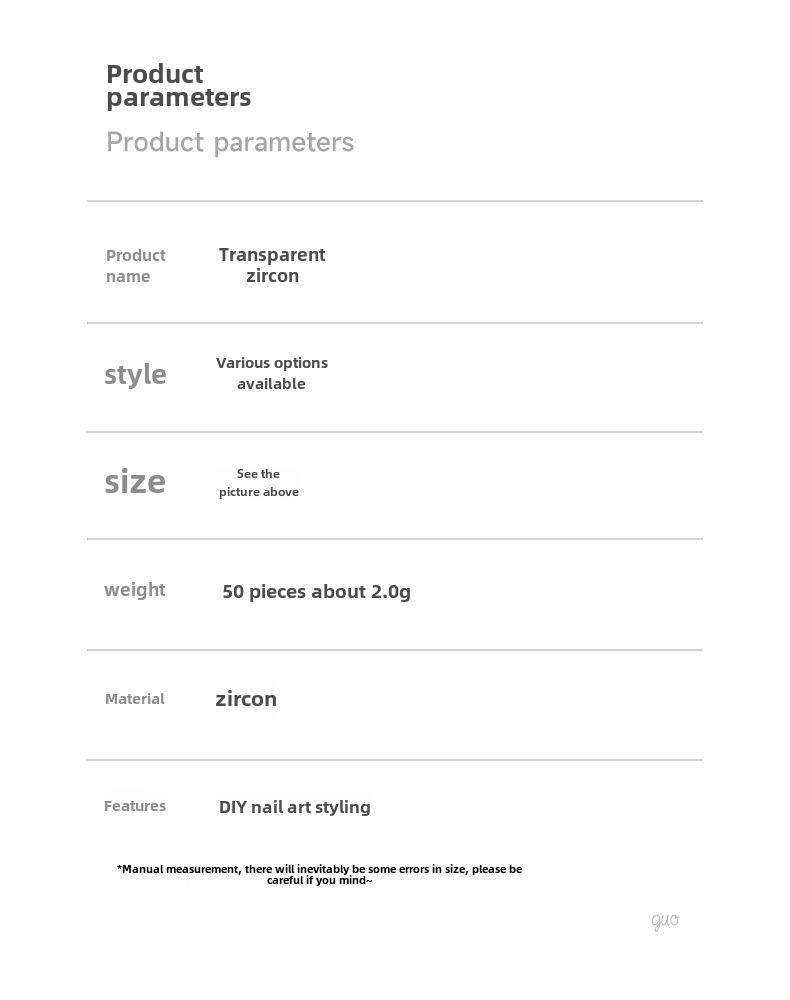Click See the picture above text
This screenshot has width=790, height=1000.
tap(259, 483)
